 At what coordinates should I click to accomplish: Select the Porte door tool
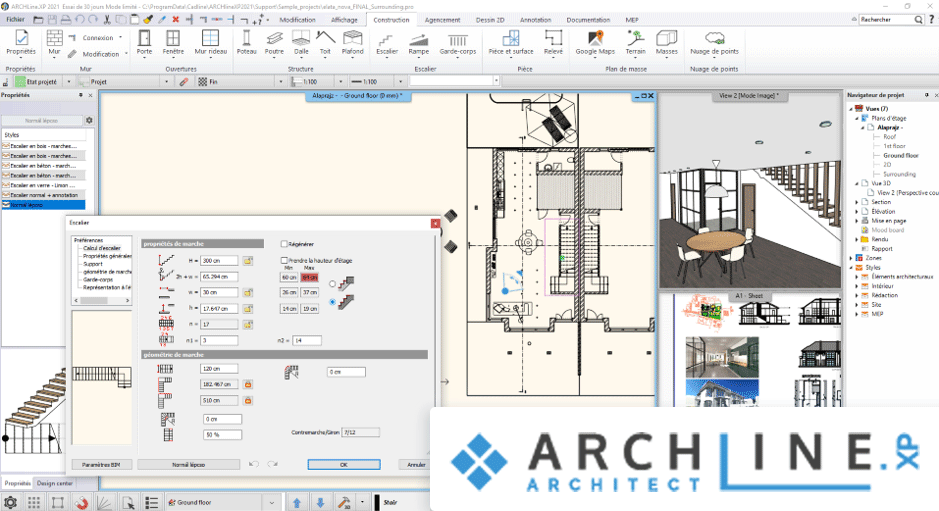click(x=144, y=43)
